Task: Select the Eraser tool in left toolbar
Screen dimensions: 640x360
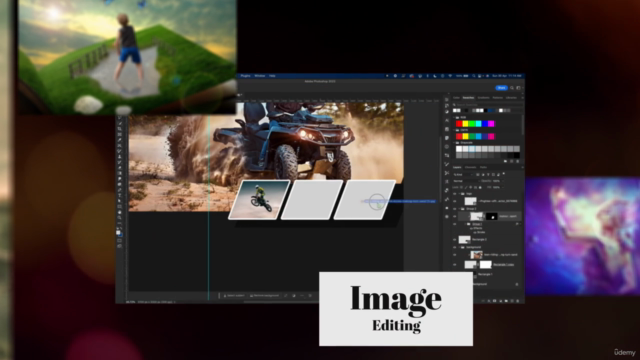Action: click(x=120, y=168)
